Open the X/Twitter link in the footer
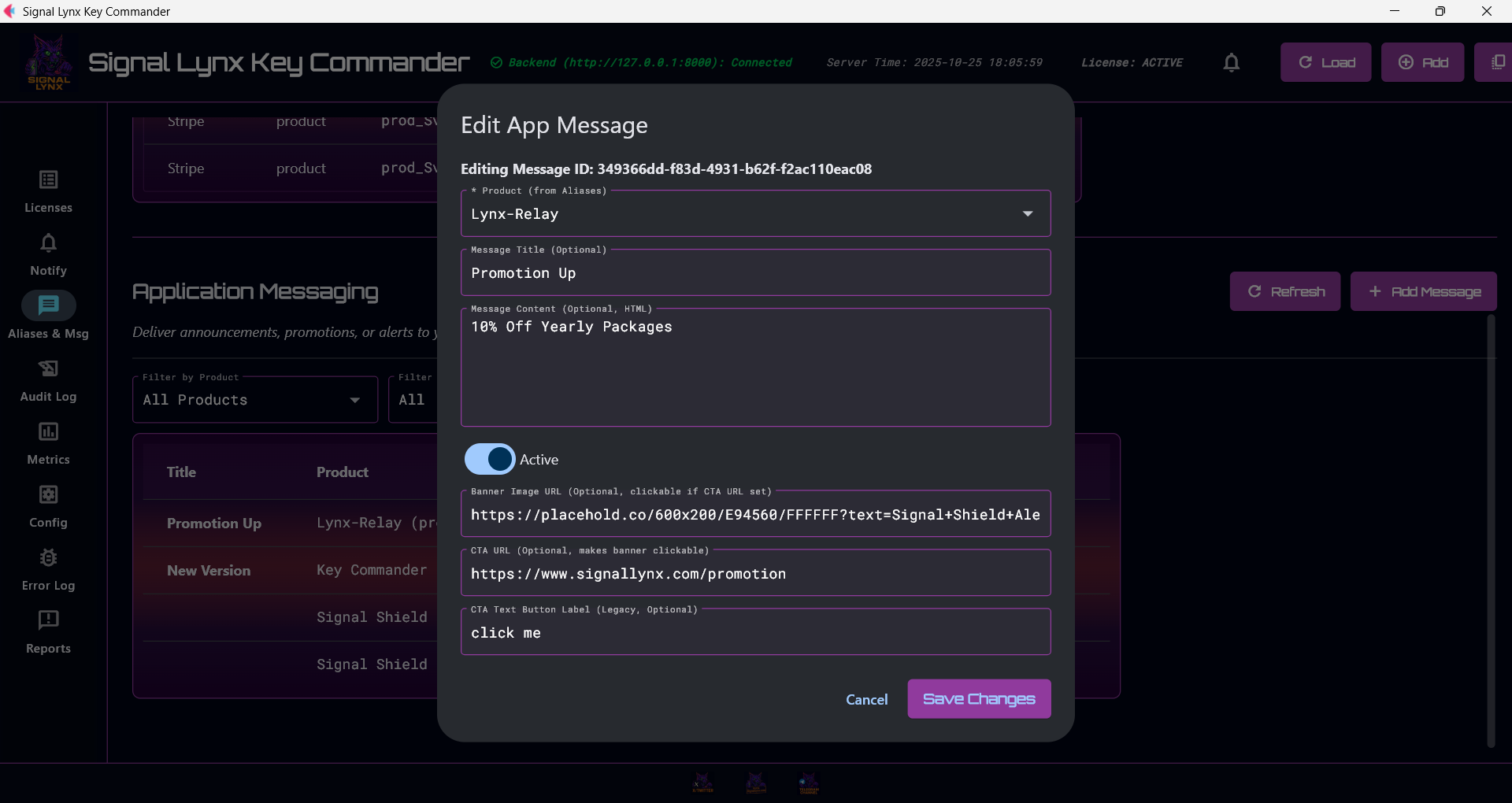Image resolution: width=1512 pixels, height=803 pixels. click(703, 782)
